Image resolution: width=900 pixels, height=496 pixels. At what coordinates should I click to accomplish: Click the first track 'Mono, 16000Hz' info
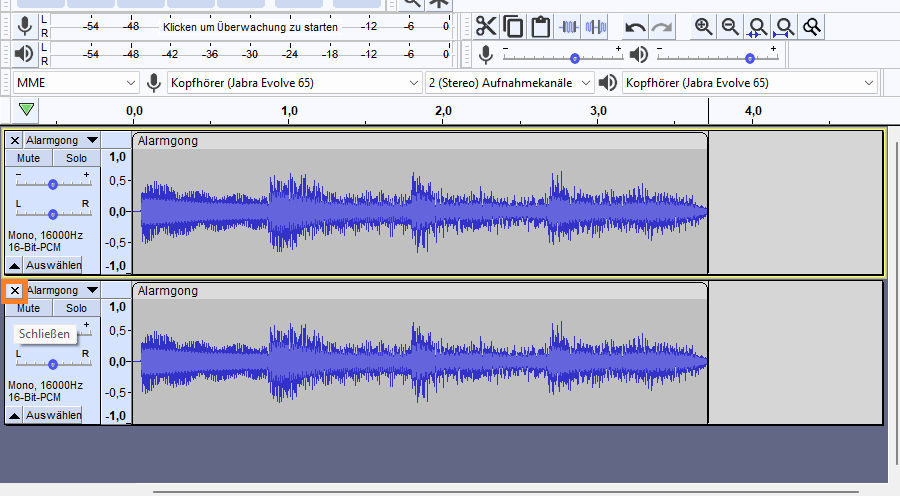[x=45, y=235]
